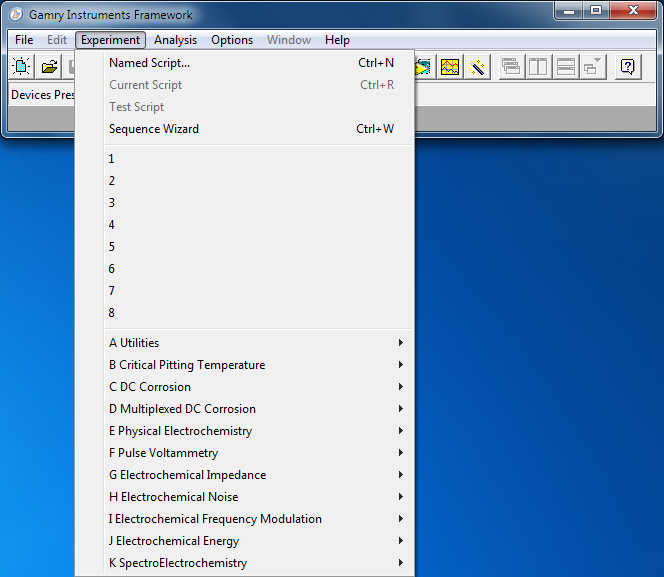Expand I Electrochemical Frequency Modulation submenu
The width and height of the screenshot is (664, 577).
pos(244,519)
